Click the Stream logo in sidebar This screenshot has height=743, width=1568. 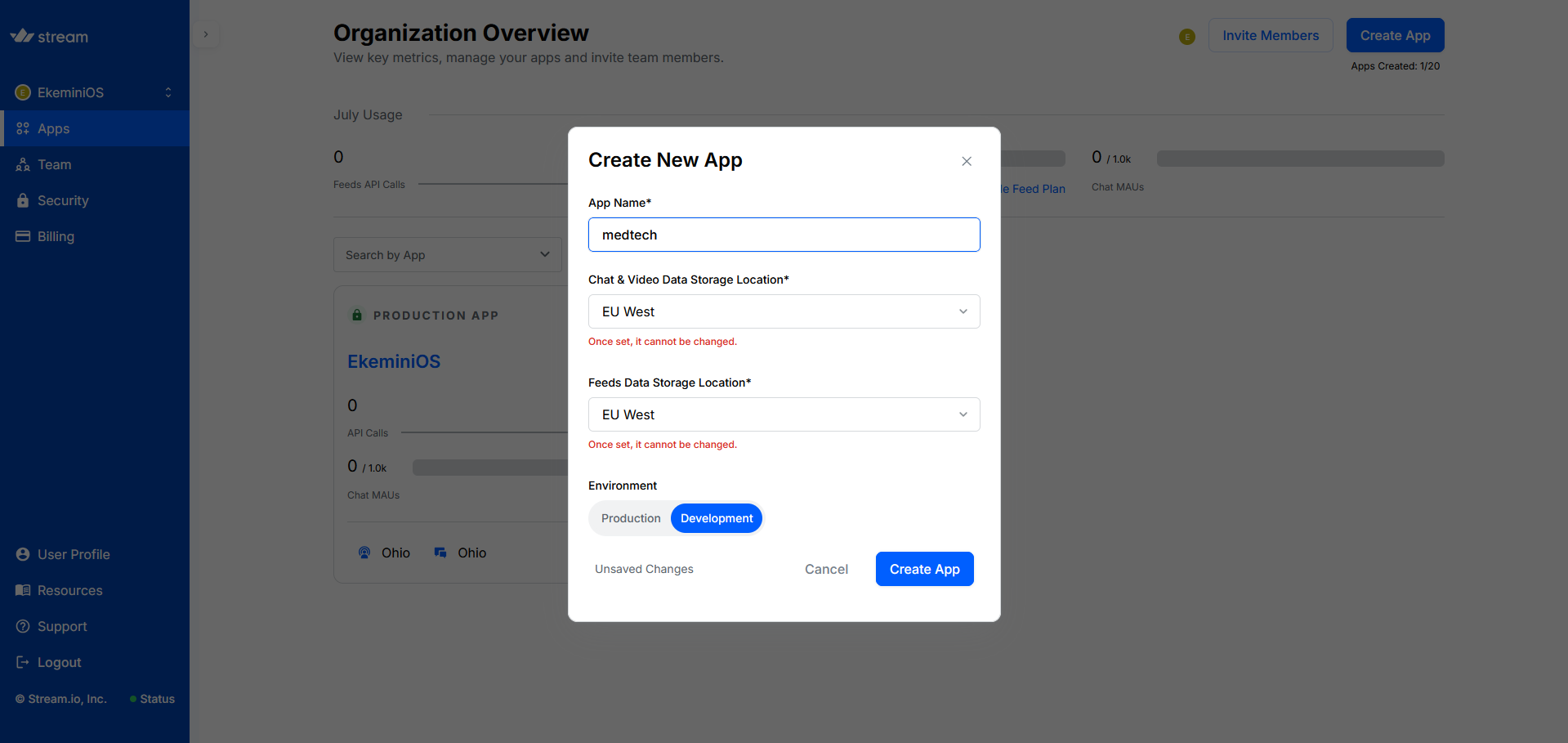coord(49,36)
